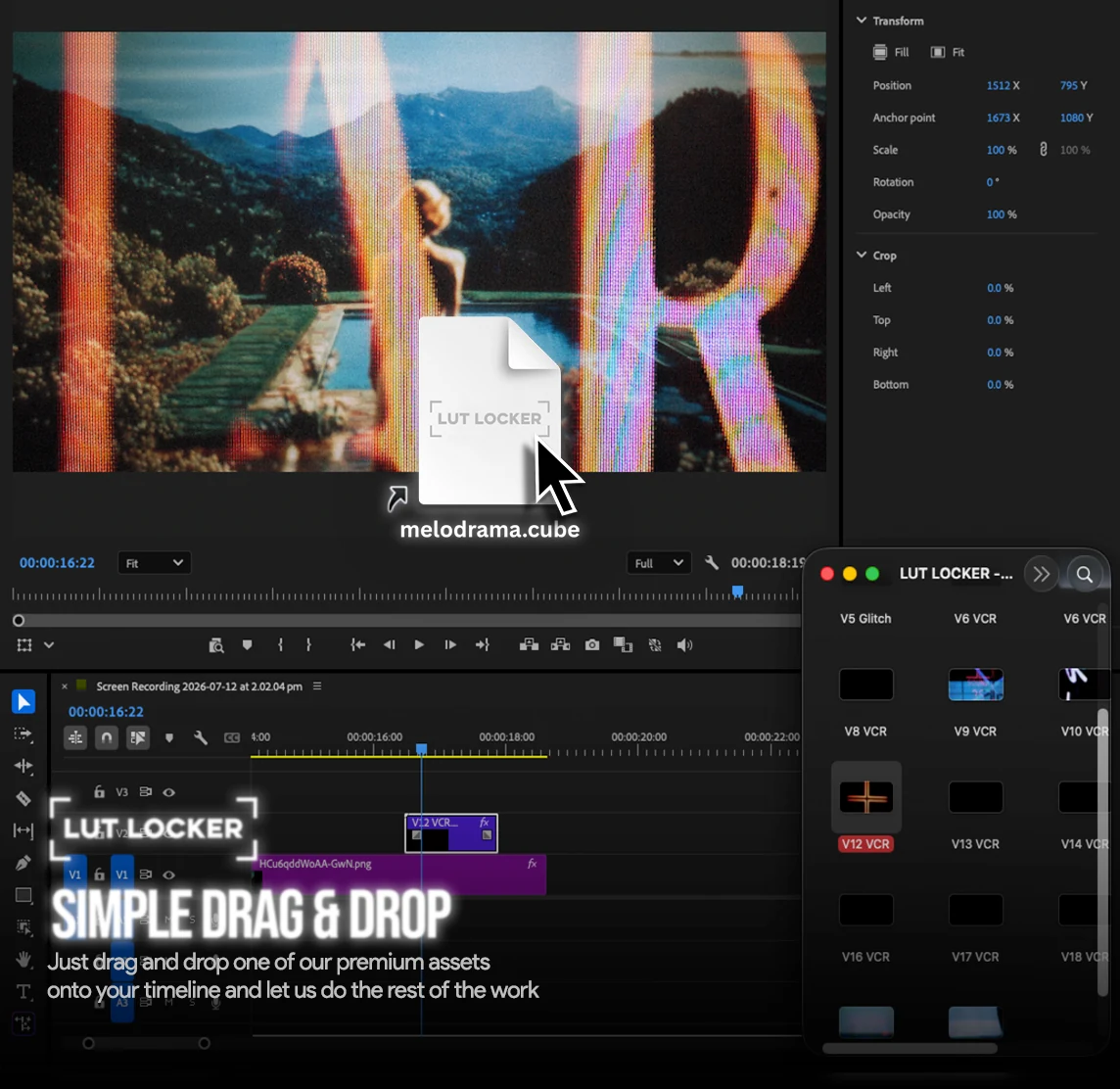The image size is (1120, 1089).
Task: Toggle V3 track output eye
Action: click(168, 791)
